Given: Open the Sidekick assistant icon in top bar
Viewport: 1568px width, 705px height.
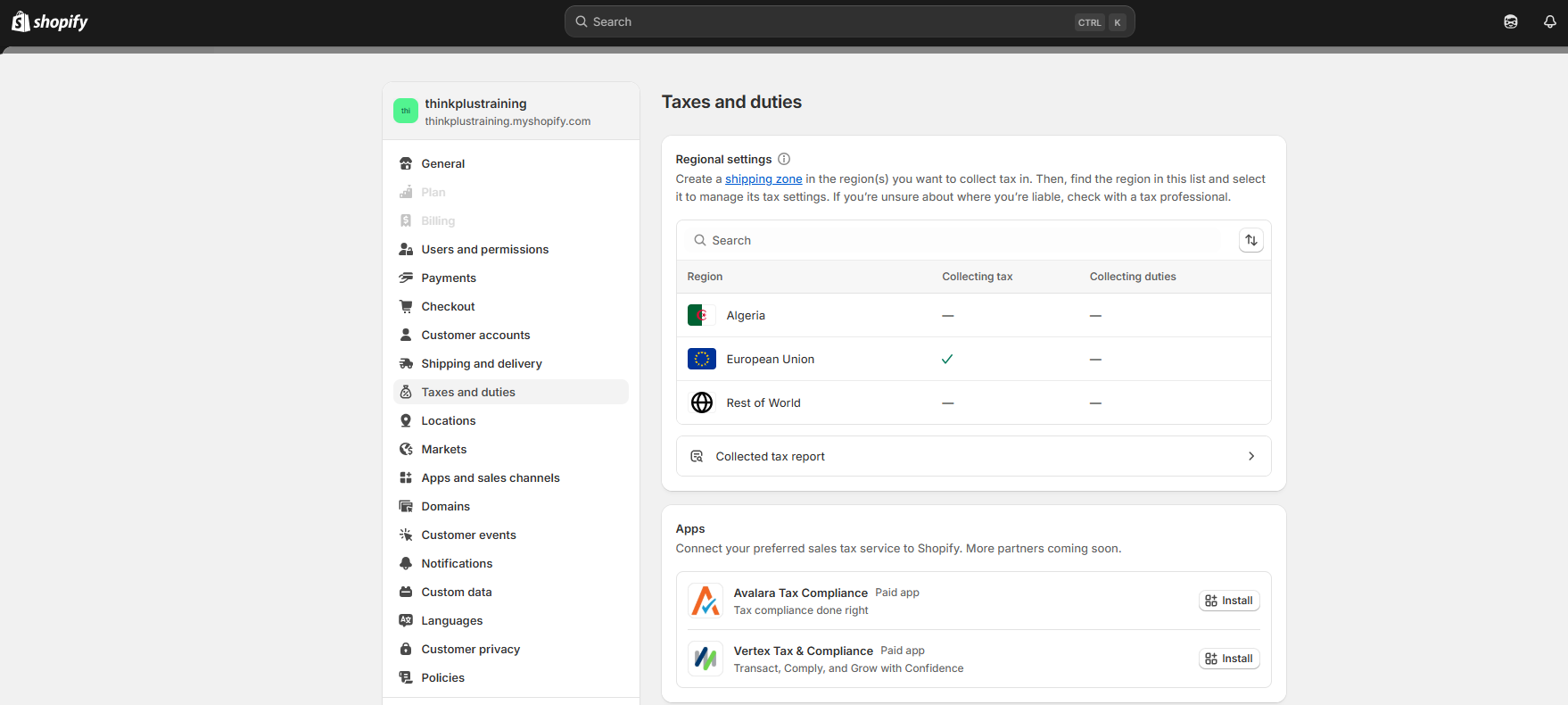Looking at the screenshot, I should click(1511, 21).
